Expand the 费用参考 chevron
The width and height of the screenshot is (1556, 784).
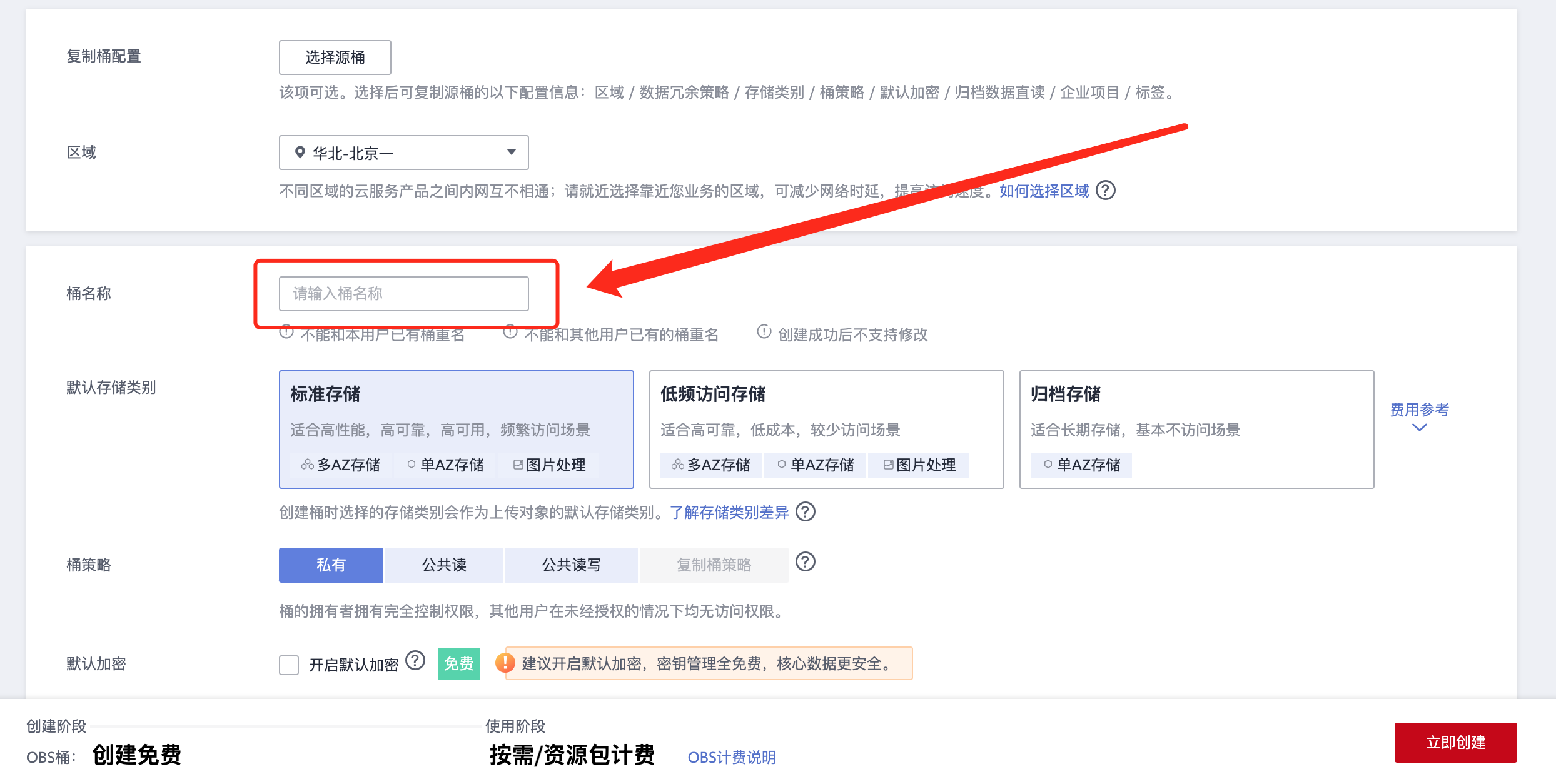coord(1419,428)
